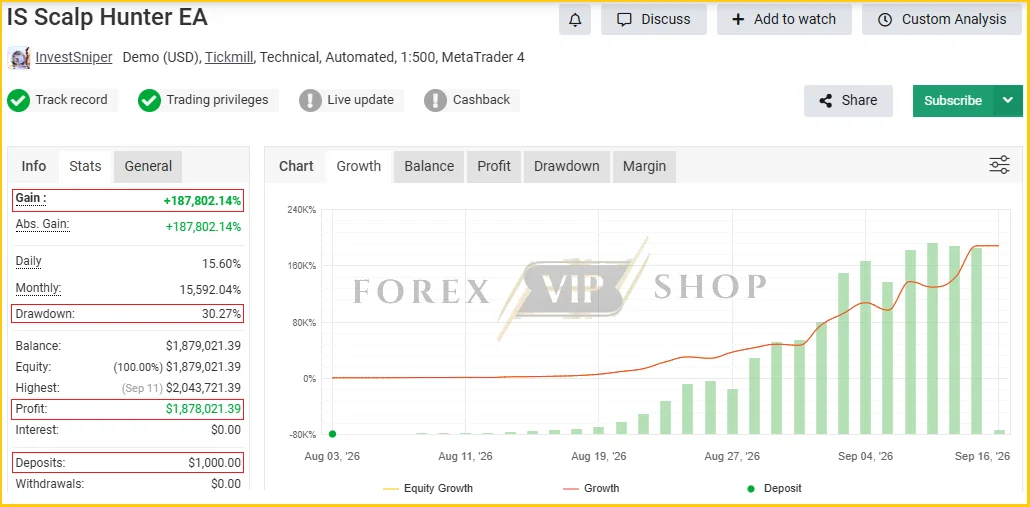Screen dimensions: 1030x507
Task: Click the Drawdown value 30.27%
Action: click(221, 314)
